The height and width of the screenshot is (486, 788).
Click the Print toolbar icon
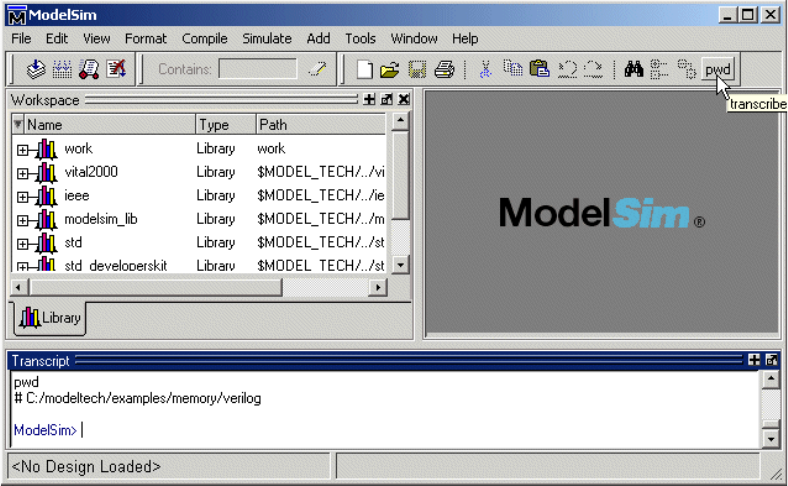444,69
